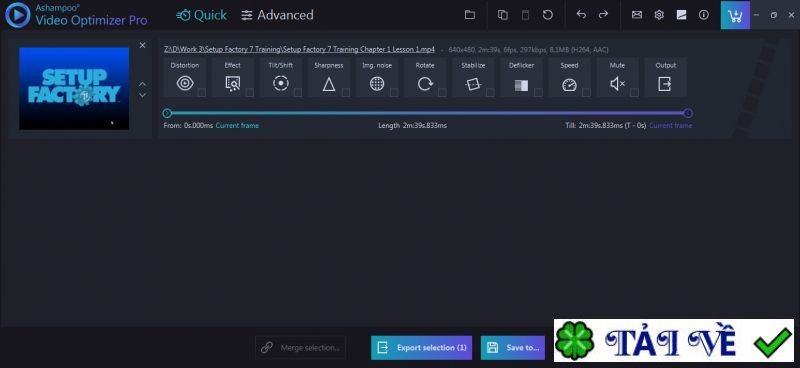Image resolution: width=800 pixels, height=368 pixels.
Task: Click the envelope mail icon
Action: click(637, 15)
